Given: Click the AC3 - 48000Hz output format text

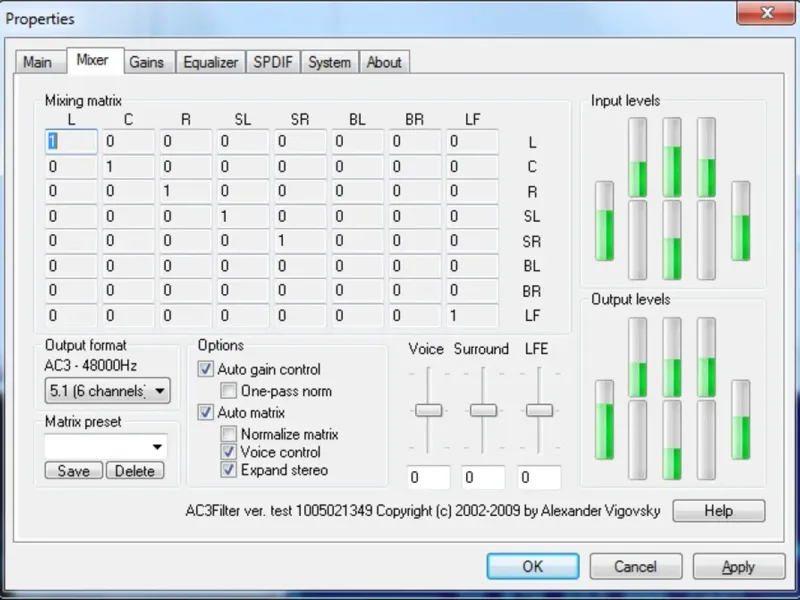Looking at the screenshot, I should click(x=91, y=365).
